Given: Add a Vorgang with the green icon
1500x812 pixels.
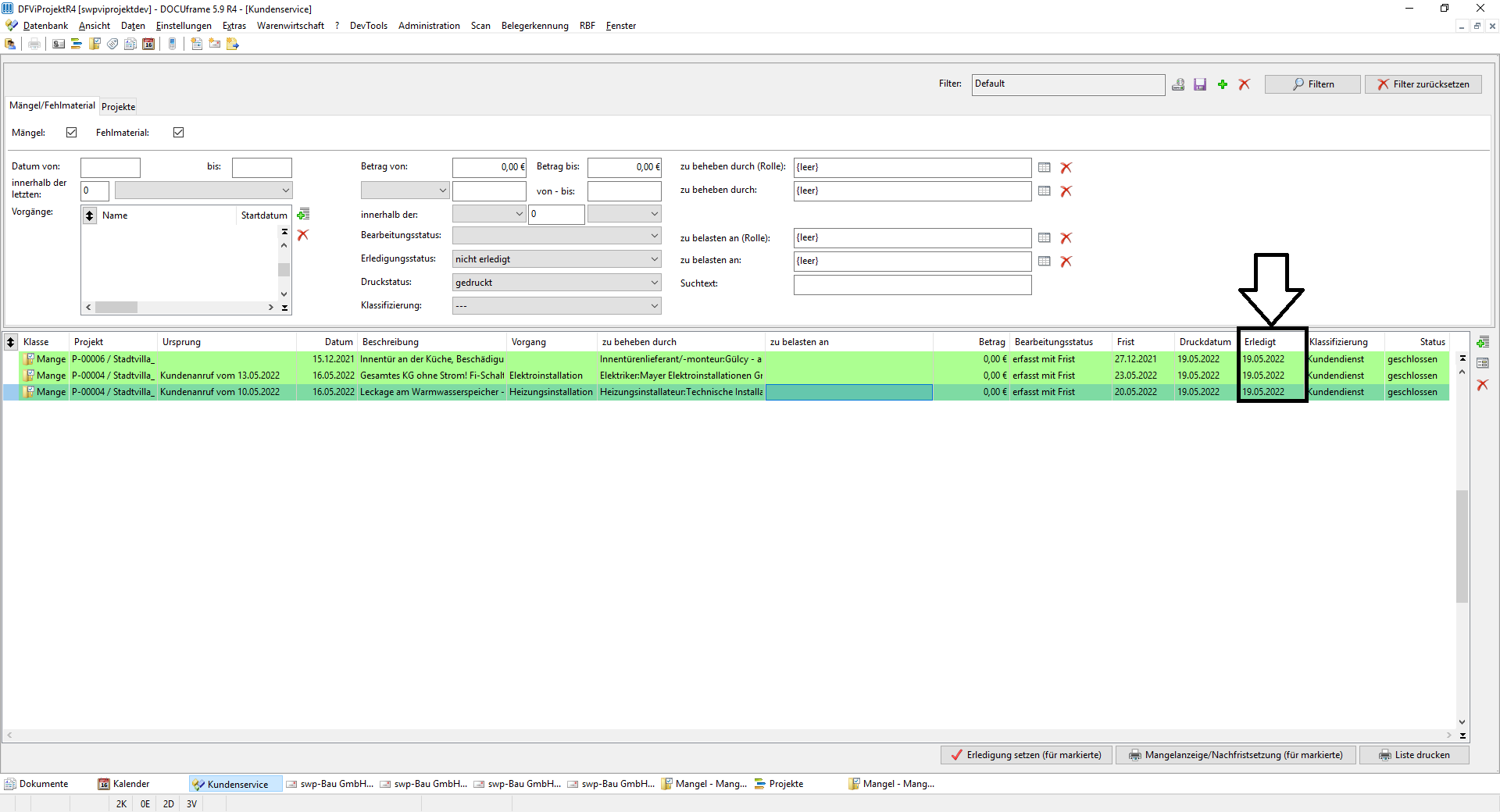Looking at the screenshot, I should 304,214.
